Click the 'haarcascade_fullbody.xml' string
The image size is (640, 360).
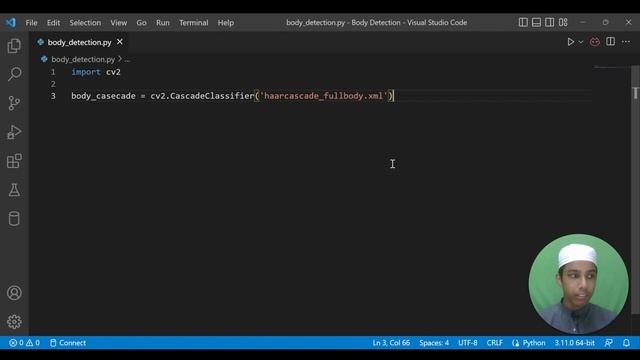click(x=323, y=96)
